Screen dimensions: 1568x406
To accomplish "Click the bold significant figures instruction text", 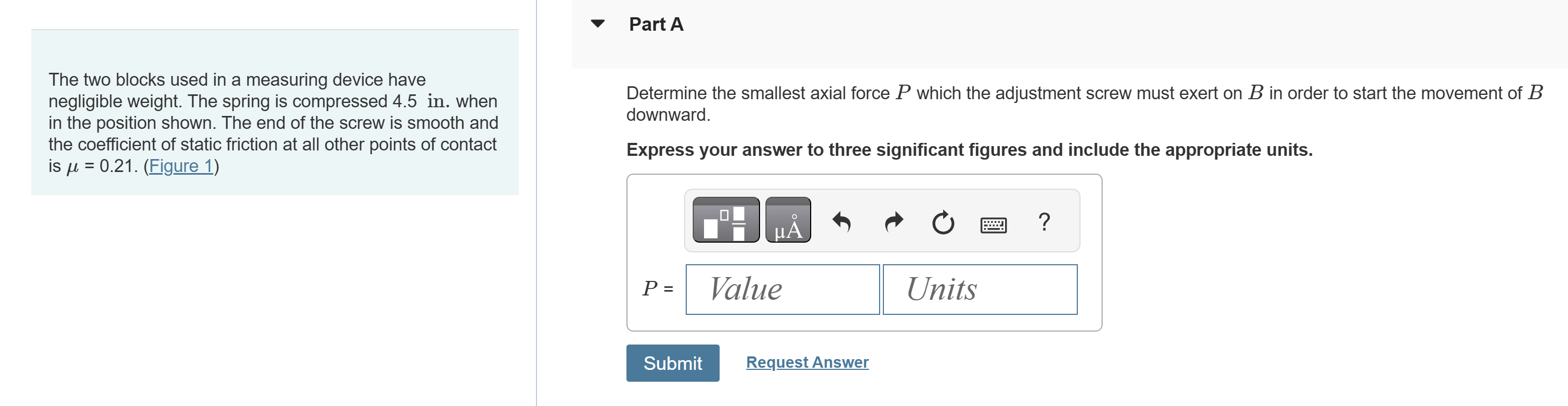I will (969, 149).
